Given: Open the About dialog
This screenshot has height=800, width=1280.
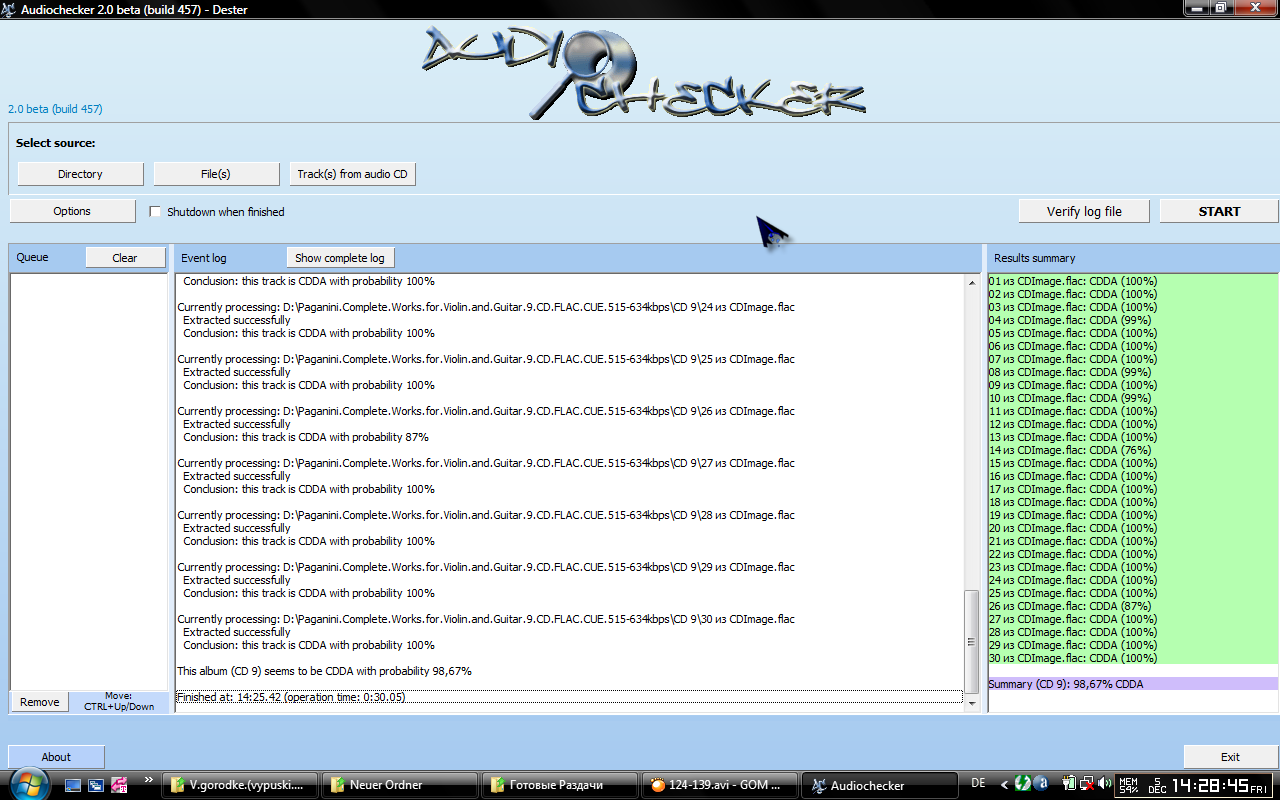Looking at the screenshot, I should click(x=56, y=757).
